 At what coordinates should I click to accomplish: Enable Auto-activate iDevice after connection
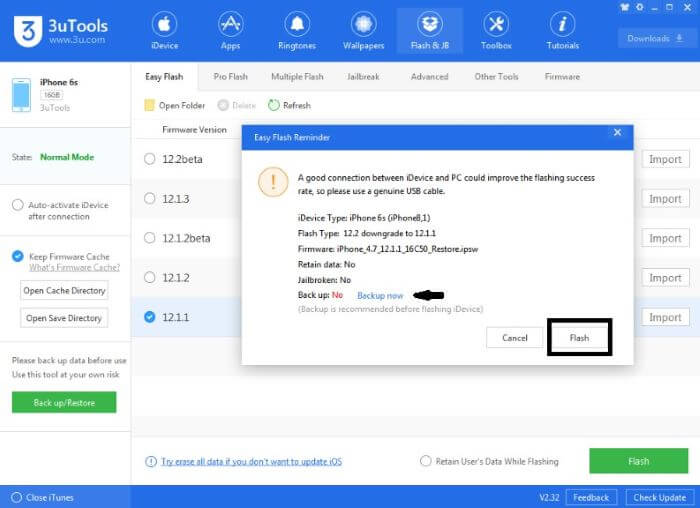click(18, 205)
